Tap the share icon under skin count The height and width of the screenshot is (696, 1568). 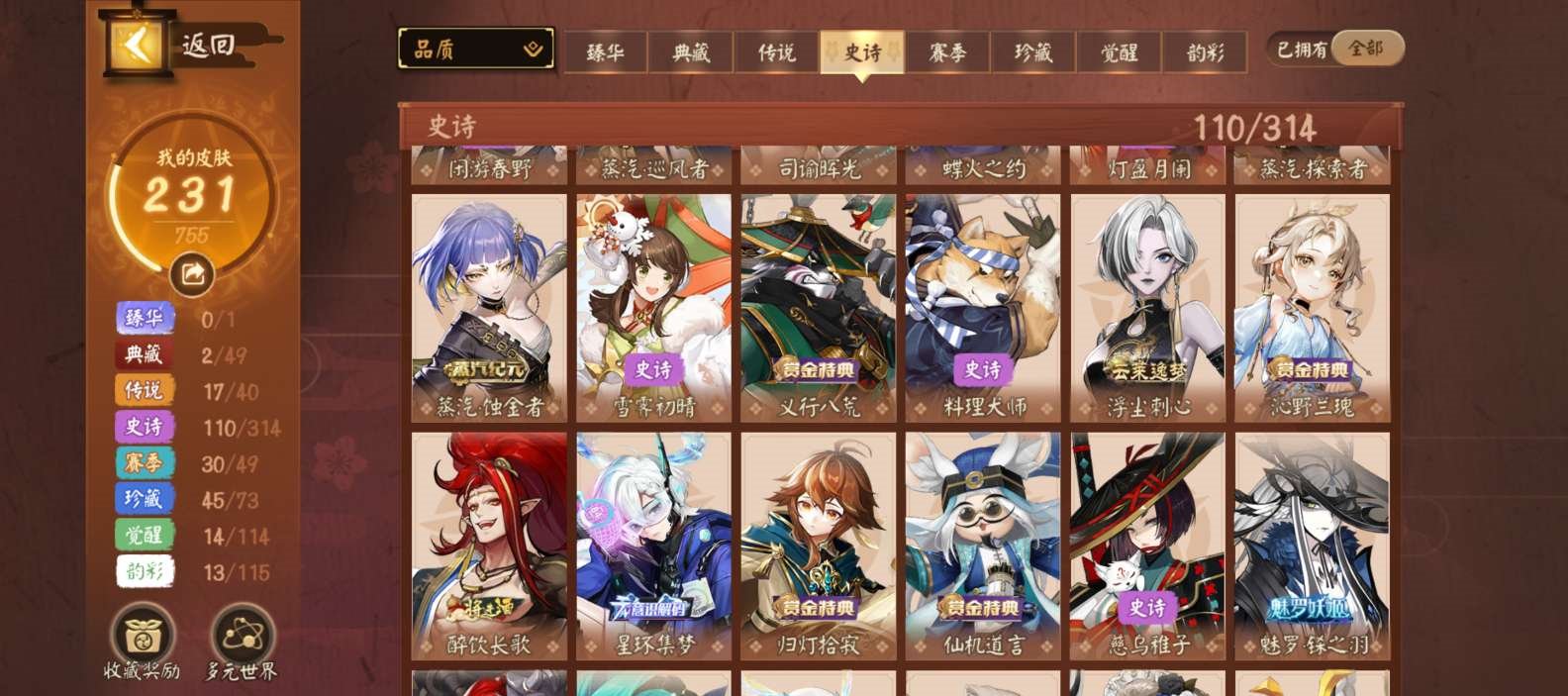click(193, 275)
